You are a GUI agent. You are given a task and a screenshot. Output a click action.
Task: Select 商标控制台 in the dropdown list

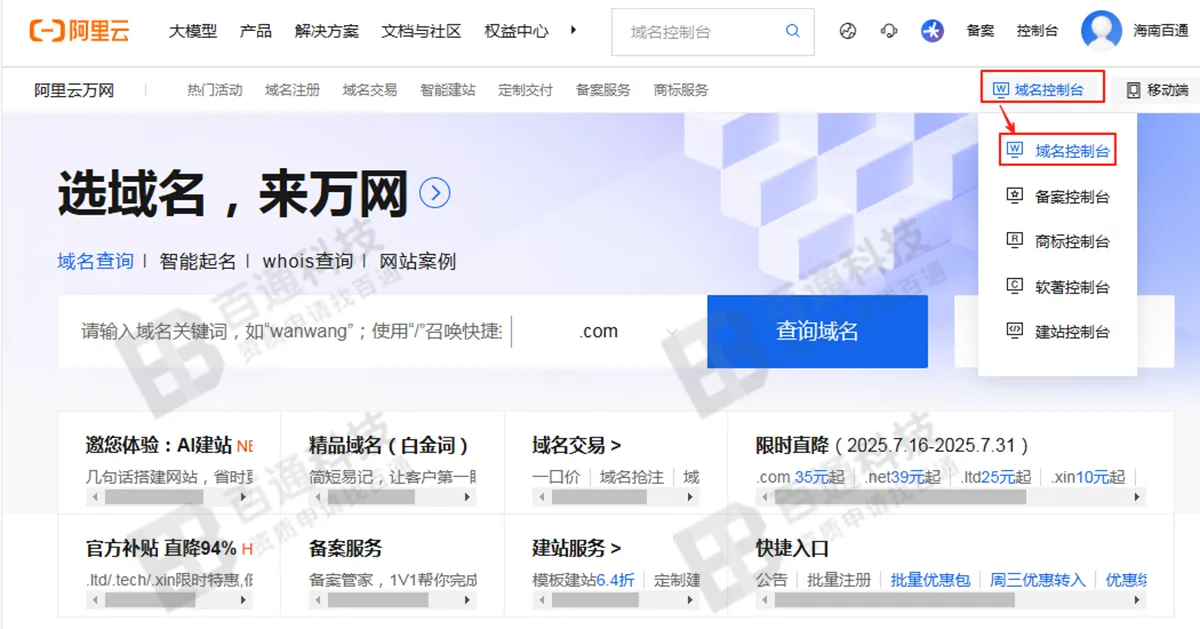coord(1058,242)
